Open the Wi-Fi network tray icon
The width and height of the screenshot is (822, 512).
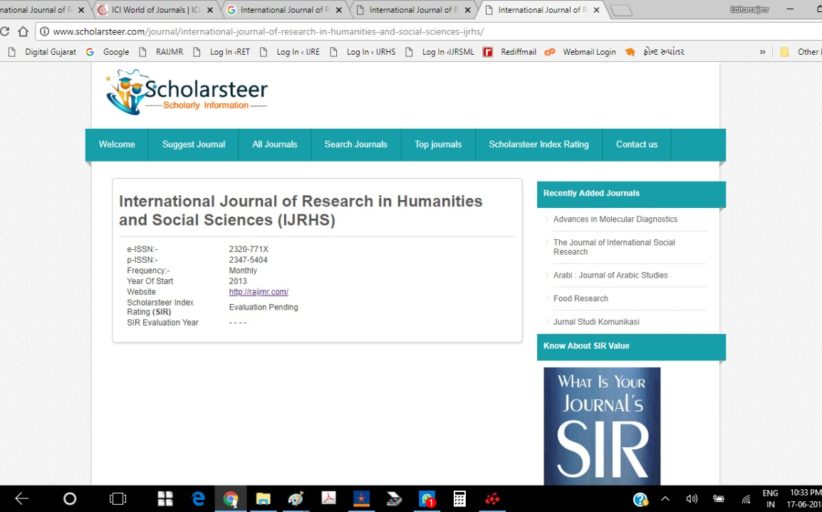tap(745, 499)
